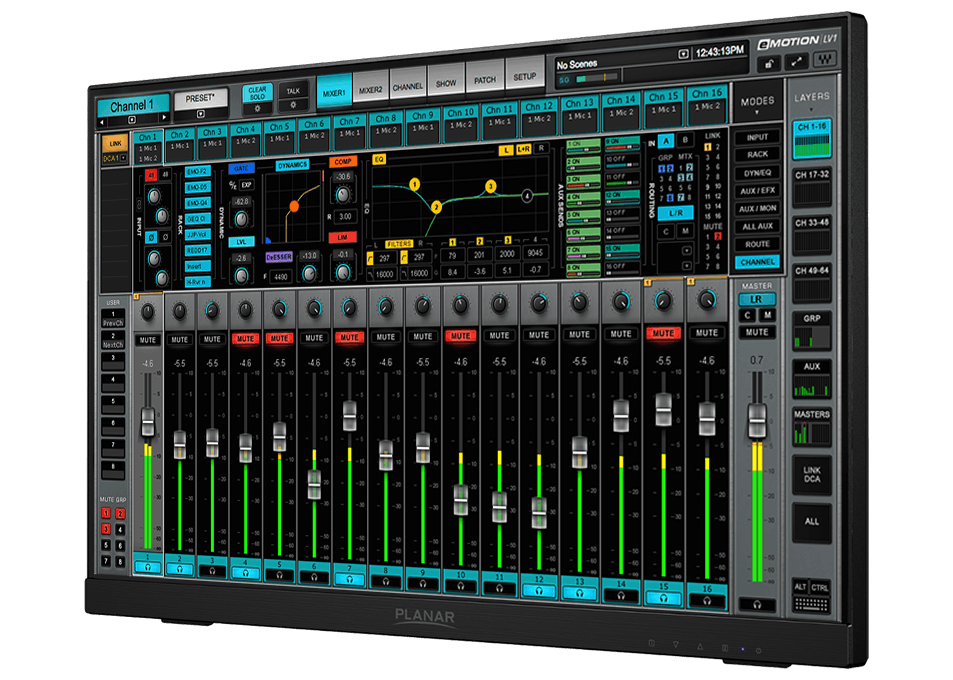The width and height of the screenshot is (953, 680).
Task: Click the LINK DCA button
Action: [x=812, y=476]
